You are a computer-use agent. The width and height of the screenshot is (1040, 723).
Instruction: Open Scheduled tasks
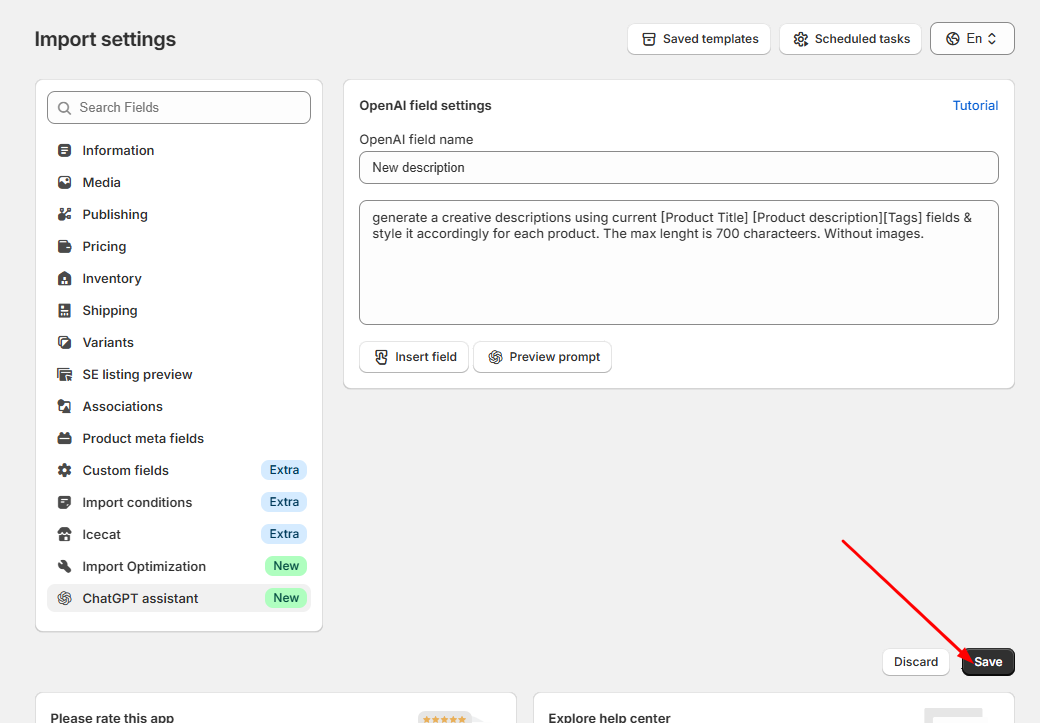(x=850, y=39)
